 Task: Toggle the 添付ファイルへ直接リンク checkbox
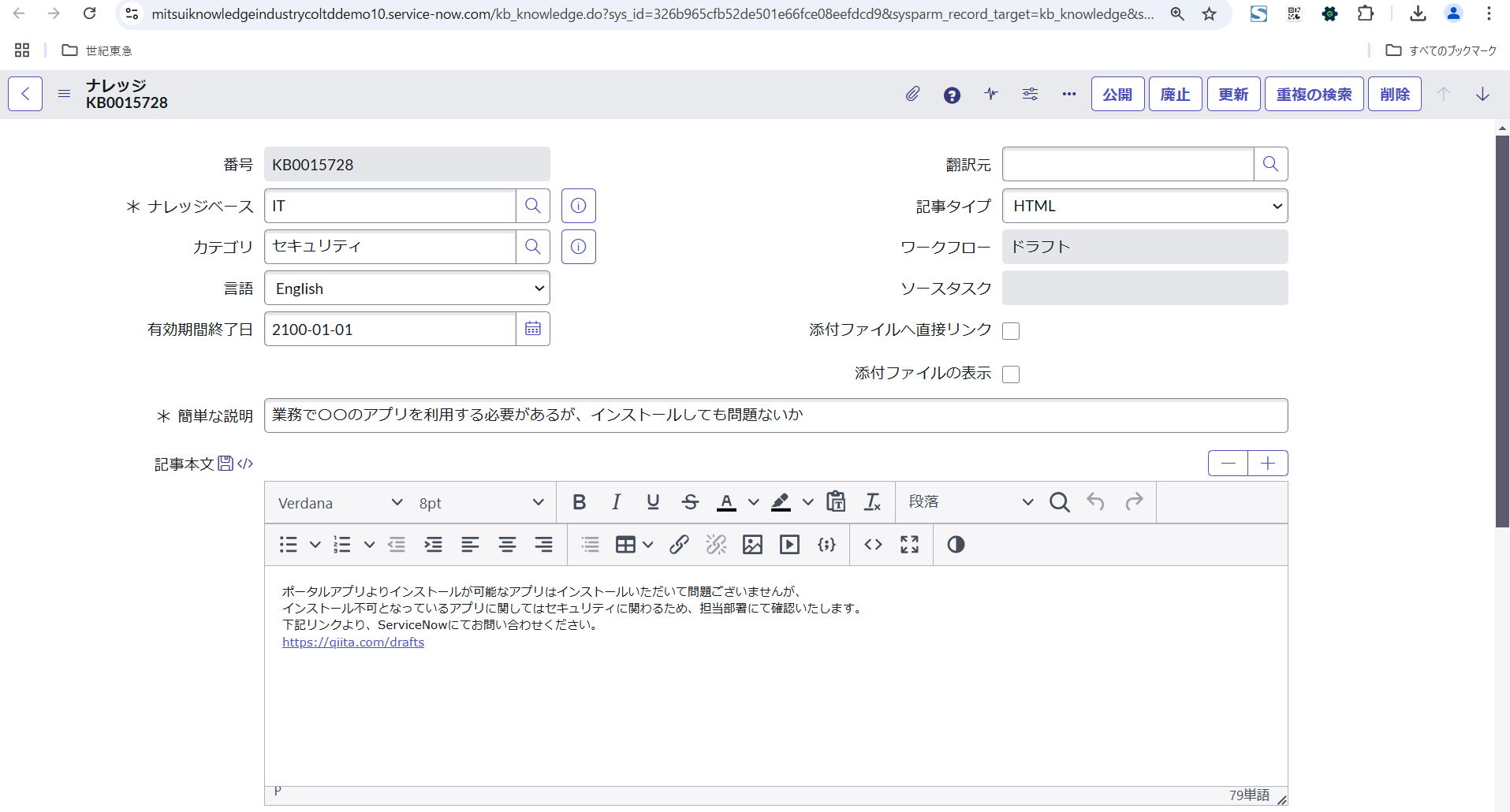1011,331
